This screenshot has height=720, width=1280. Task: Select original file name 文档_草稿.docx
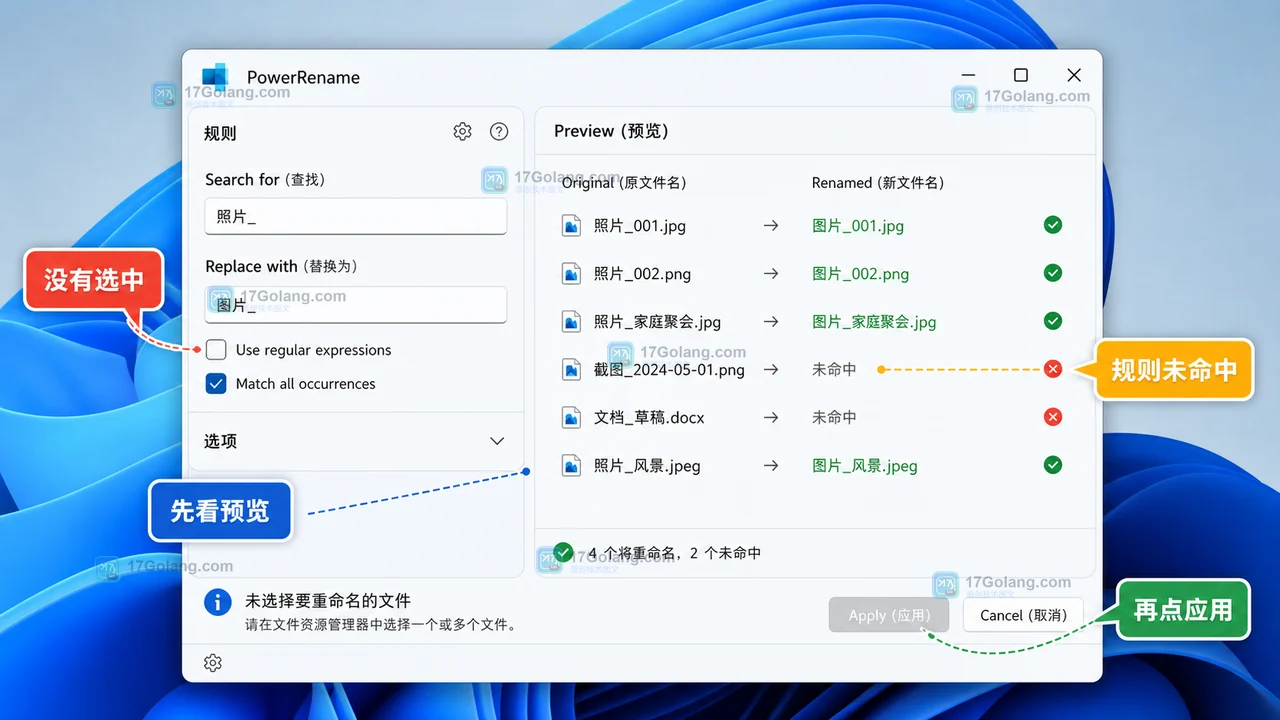[649, 418]
